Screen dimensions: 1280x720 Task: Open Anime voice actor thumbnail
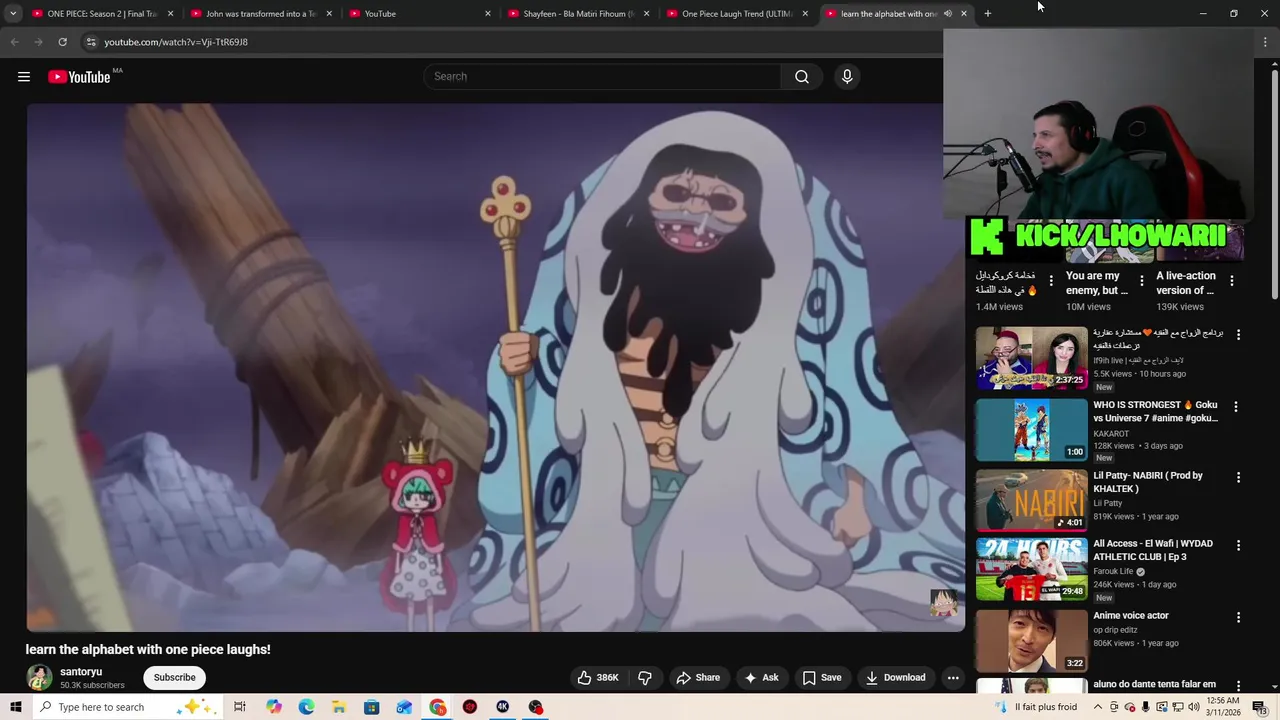tap(1031, 640)
